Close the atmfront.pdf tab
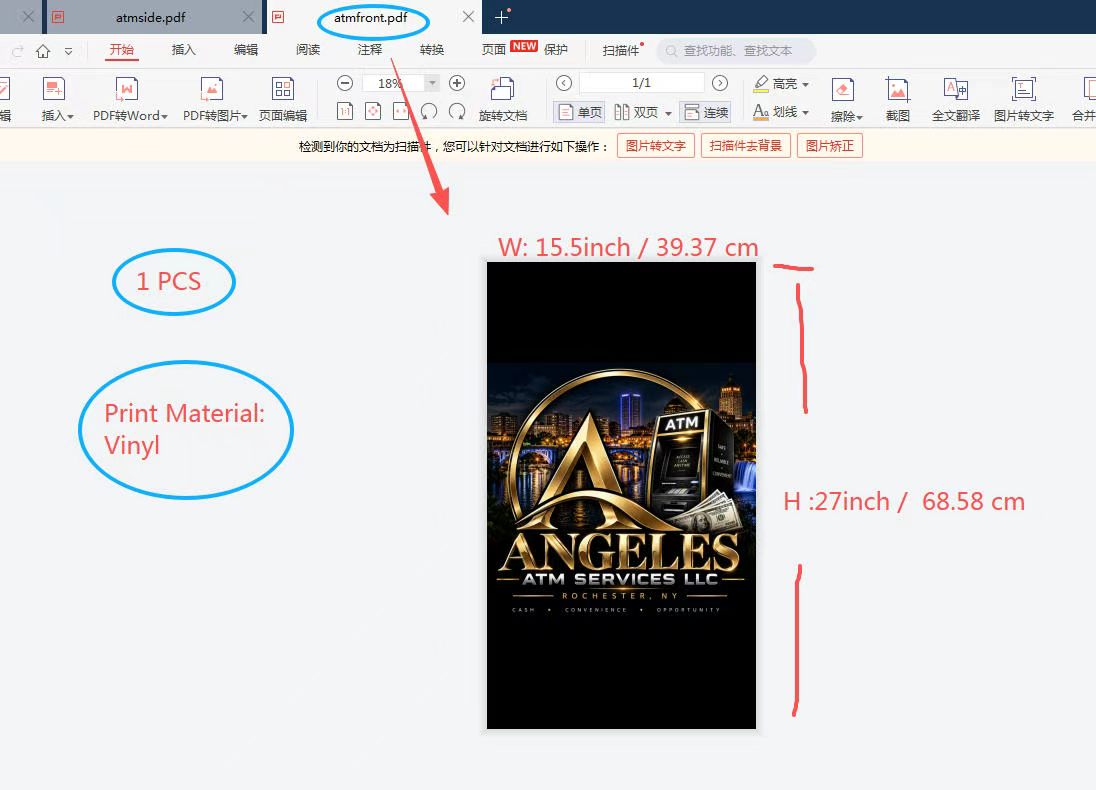This screenshot has height=790, width=1096. 468,17
